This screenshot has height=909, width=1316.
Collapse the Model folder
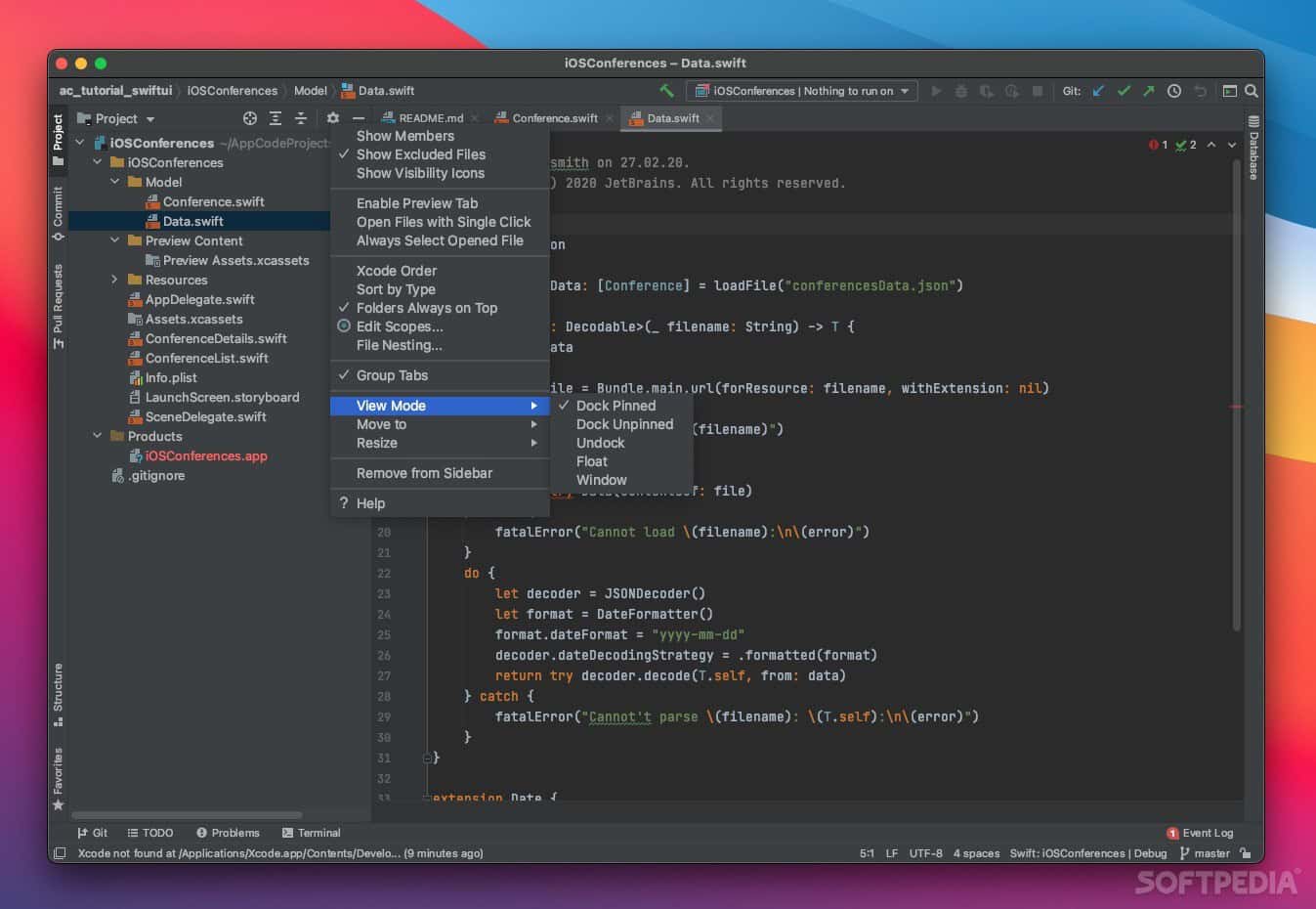click(x=115, y=182)
